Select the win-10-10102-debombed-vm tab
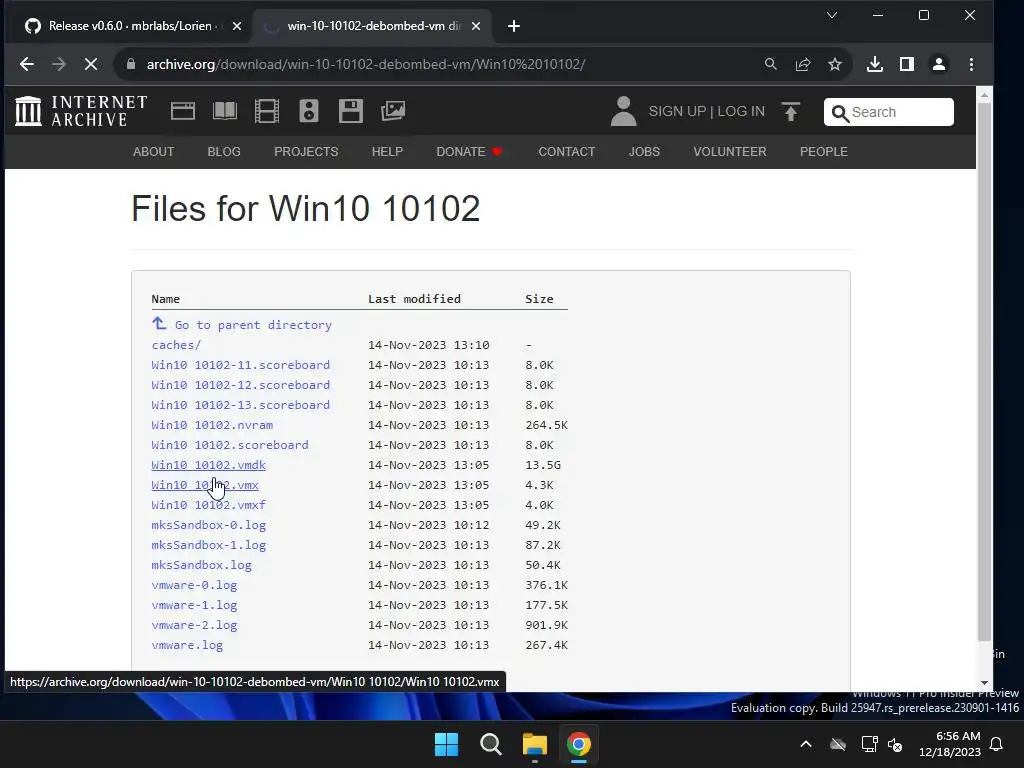Viewport: 1024px width, 768px height. 371,26
